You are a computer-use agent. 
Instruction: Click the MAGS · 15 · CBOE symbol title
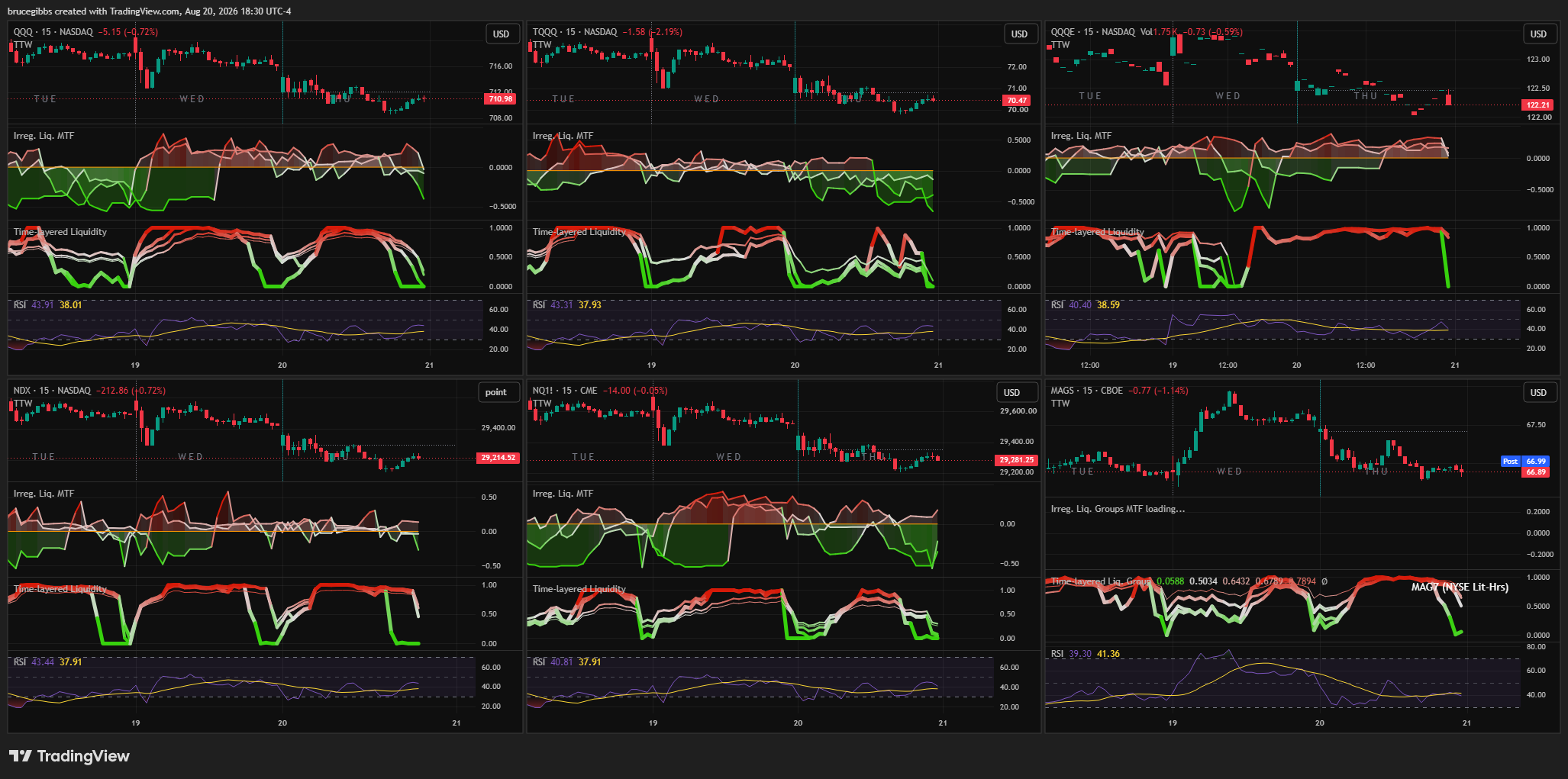pyautogui.click(x=1087, y=391)
